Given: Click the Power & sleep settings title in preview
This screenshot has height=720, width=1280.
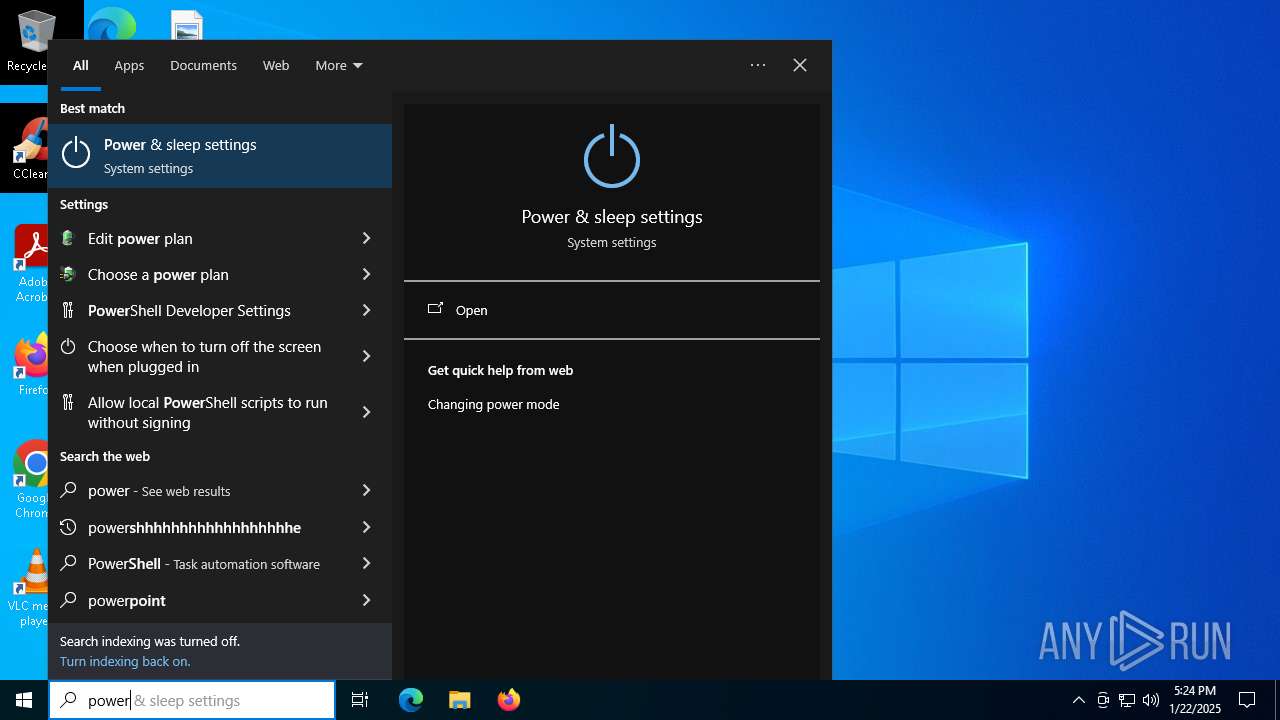Looking at the screenshot, I should (612, 216).
